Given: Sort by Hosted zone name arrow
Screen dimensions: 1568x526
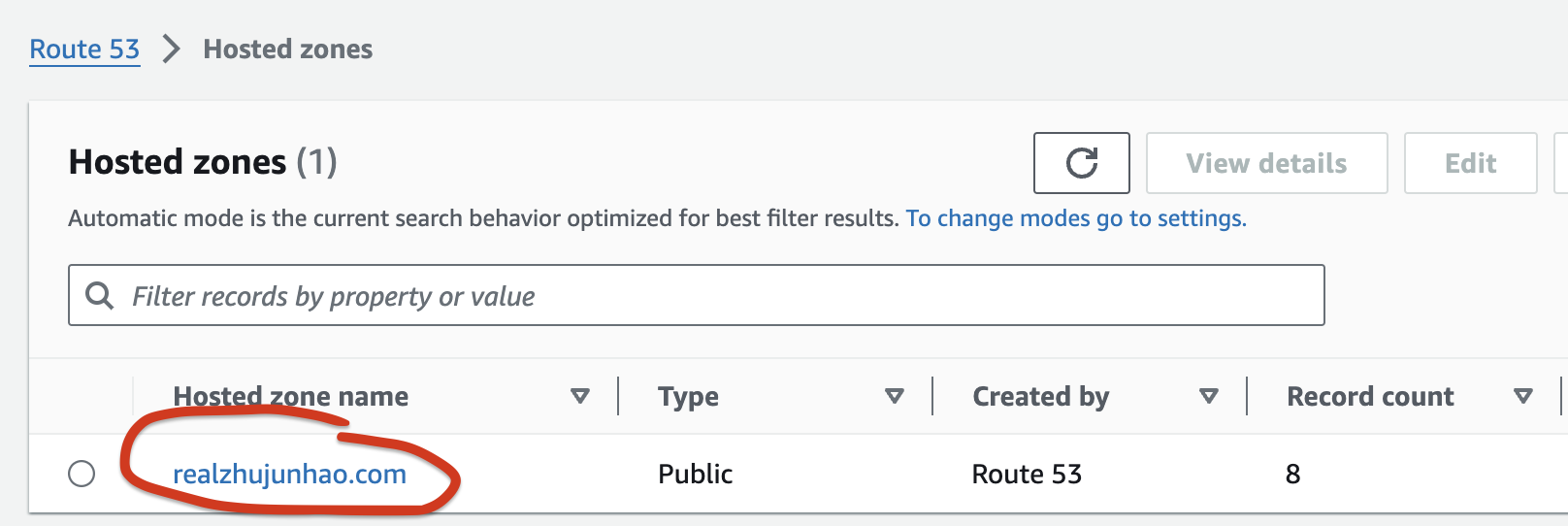Looking at the screenshot, I should (580, 396).
